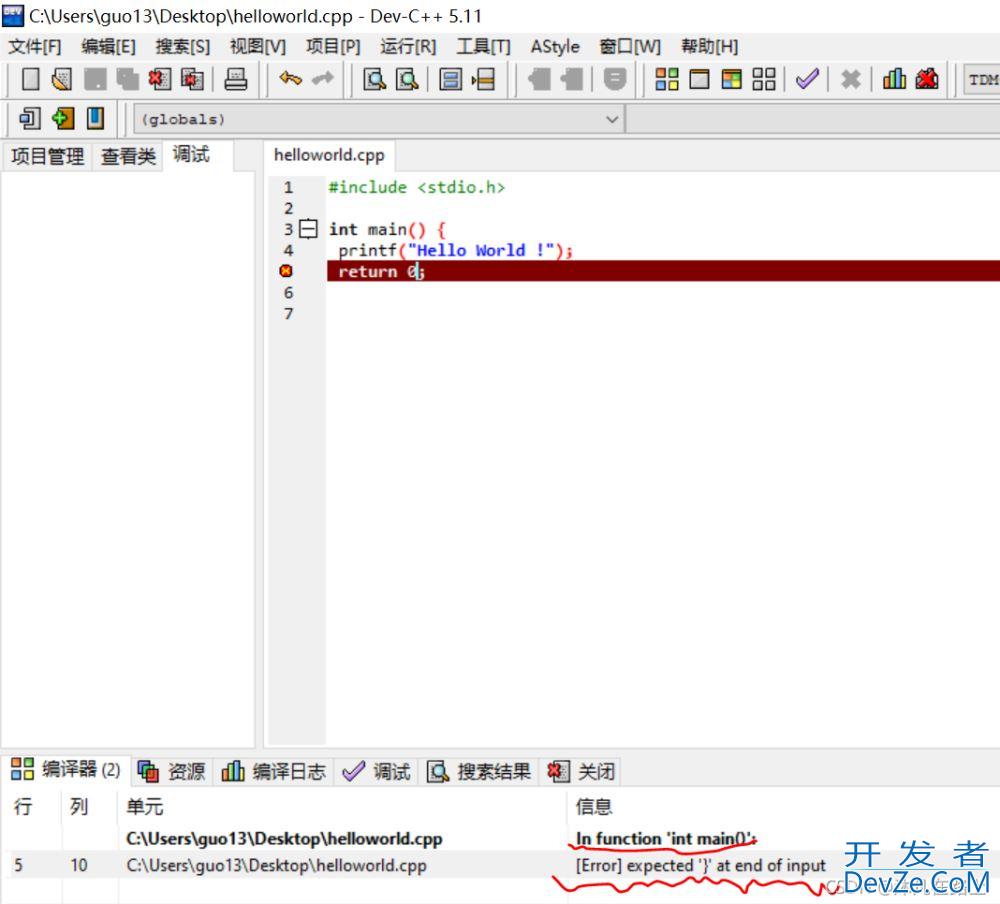Switch to the 查看类 side tab
The width and height of the screenshot is (1000, 904).
(128, 156)
